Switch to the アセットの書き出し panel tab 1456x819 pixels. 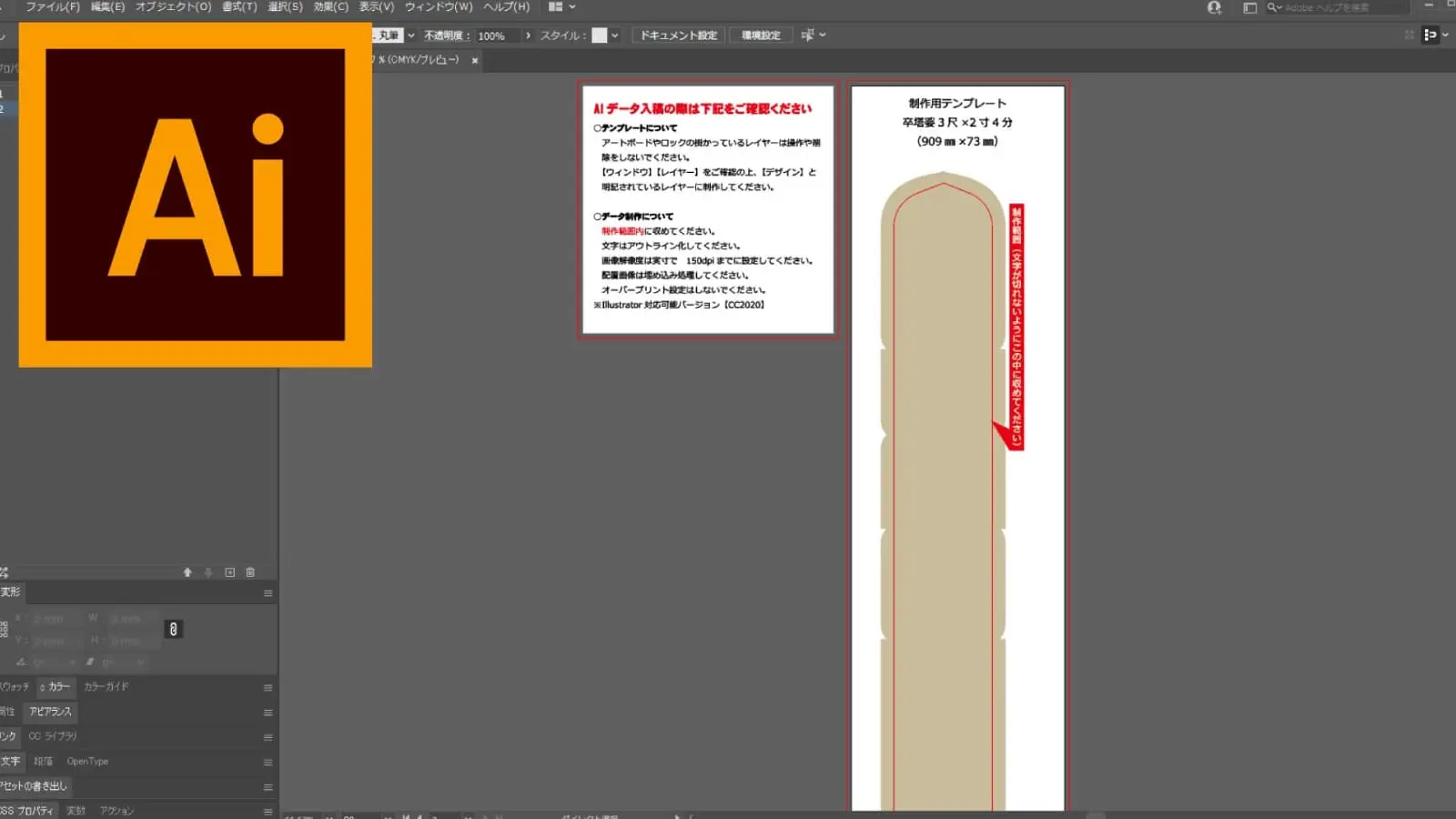click(x=34, y=785)
